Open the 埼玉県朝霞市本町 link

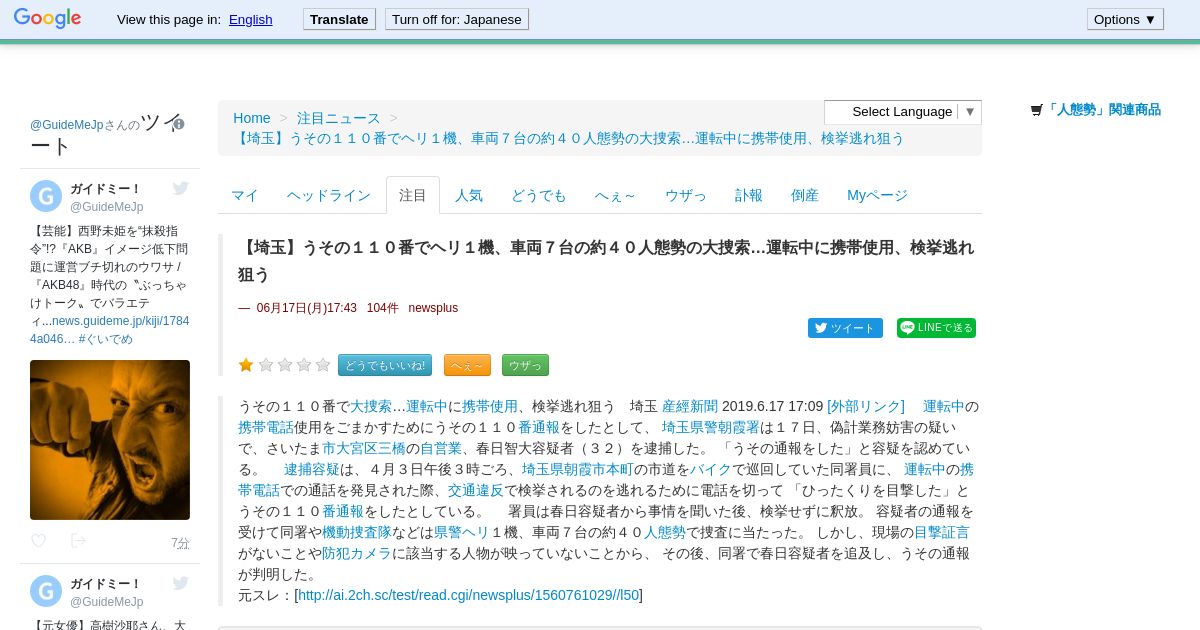(578, 469)
